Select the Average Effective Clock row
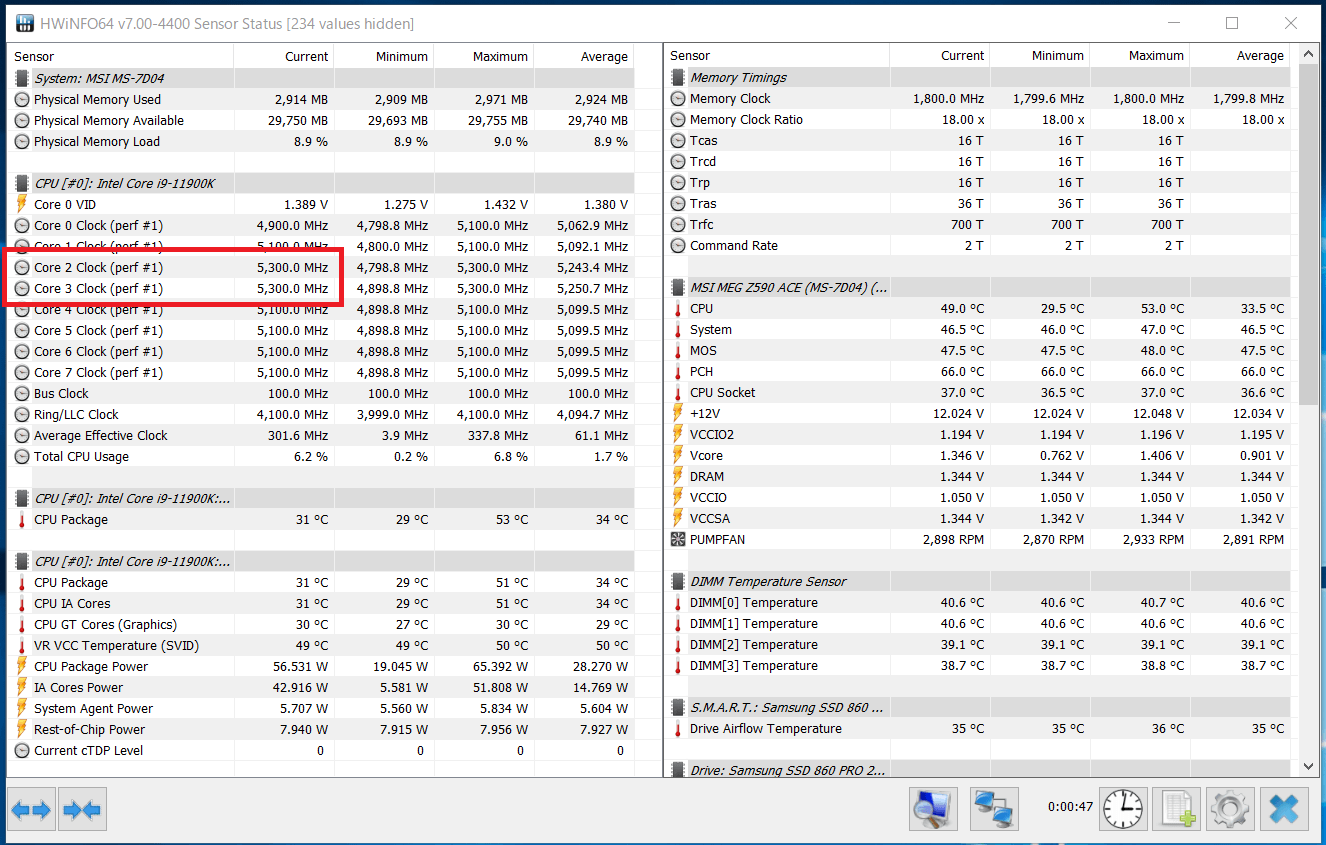The width and height of the screenshot is (1326, 845). tap(321, 435)
